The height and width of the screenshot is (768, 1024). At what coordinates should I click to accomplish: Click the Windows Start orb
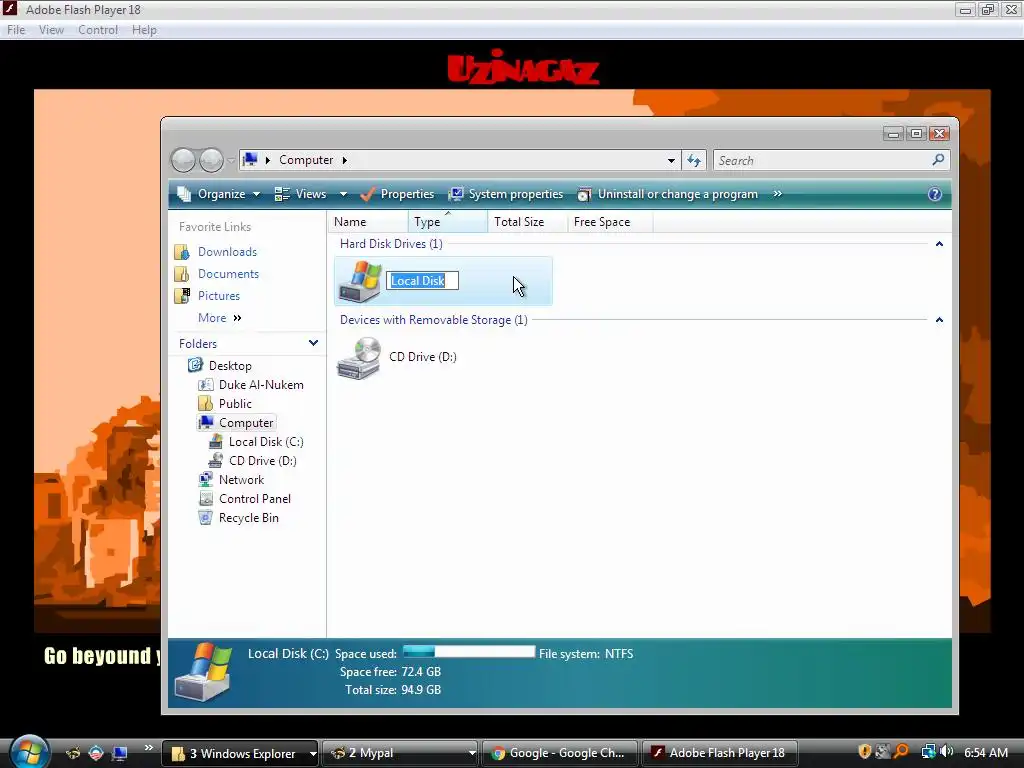29,751
